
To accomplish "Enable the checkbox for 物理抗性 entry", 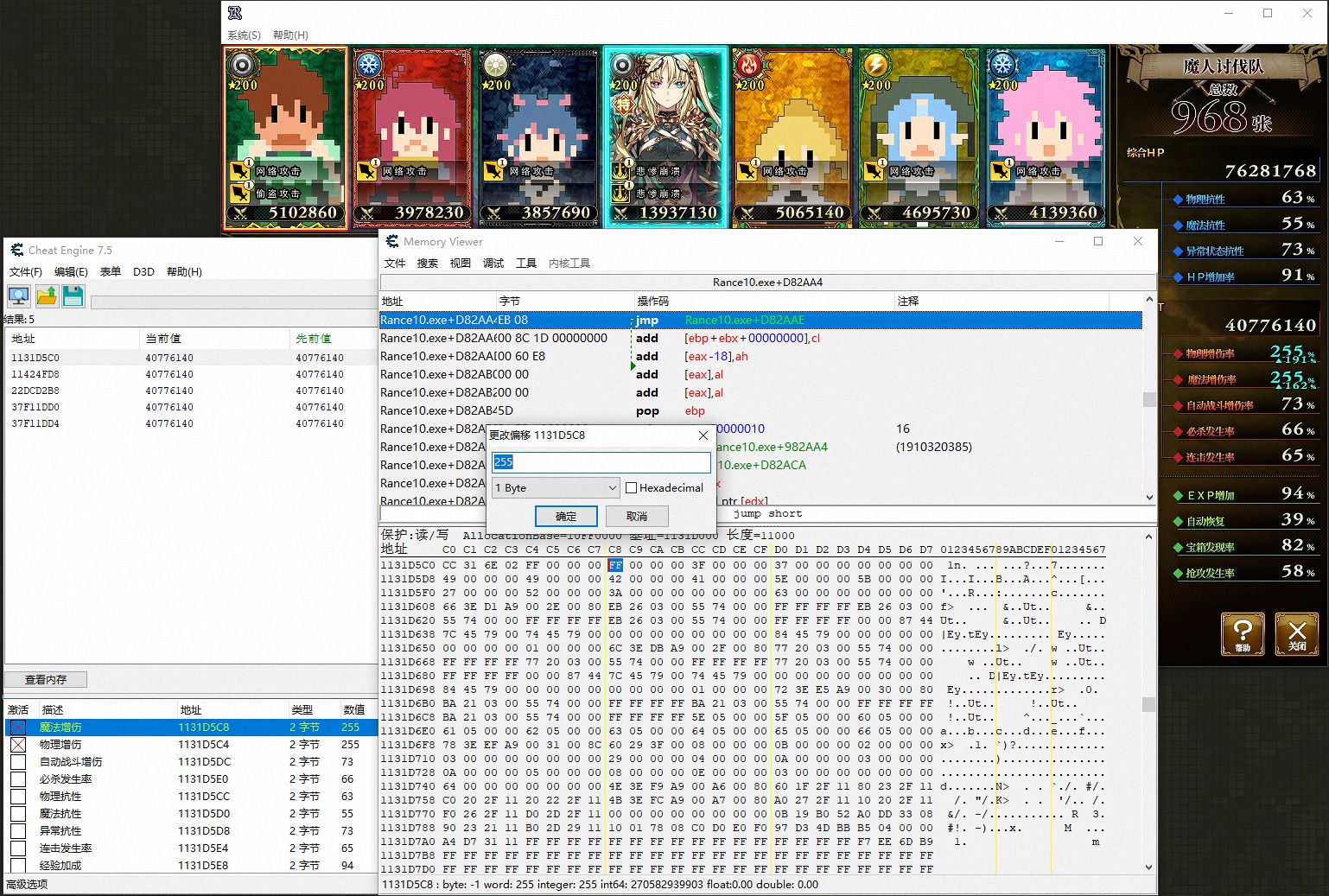I will pos(18,797).
